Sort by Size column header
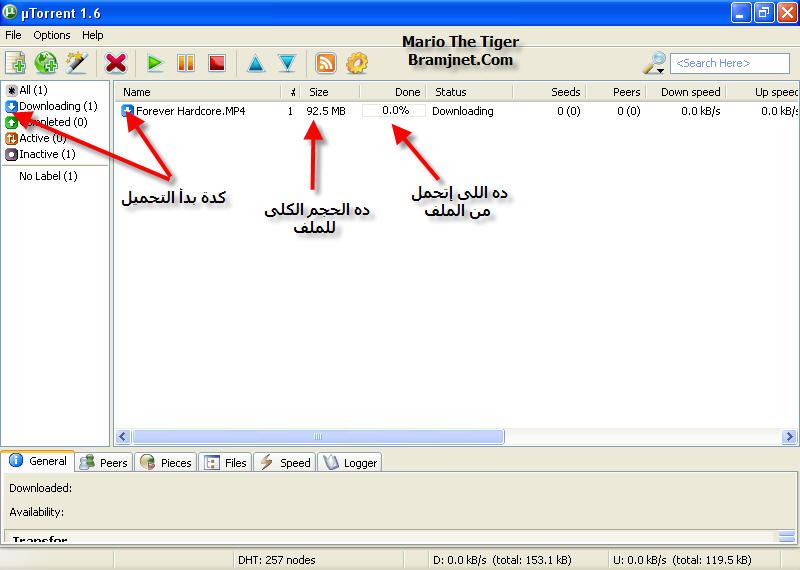This screenshot has height=570, width=800. click(330, 92)
